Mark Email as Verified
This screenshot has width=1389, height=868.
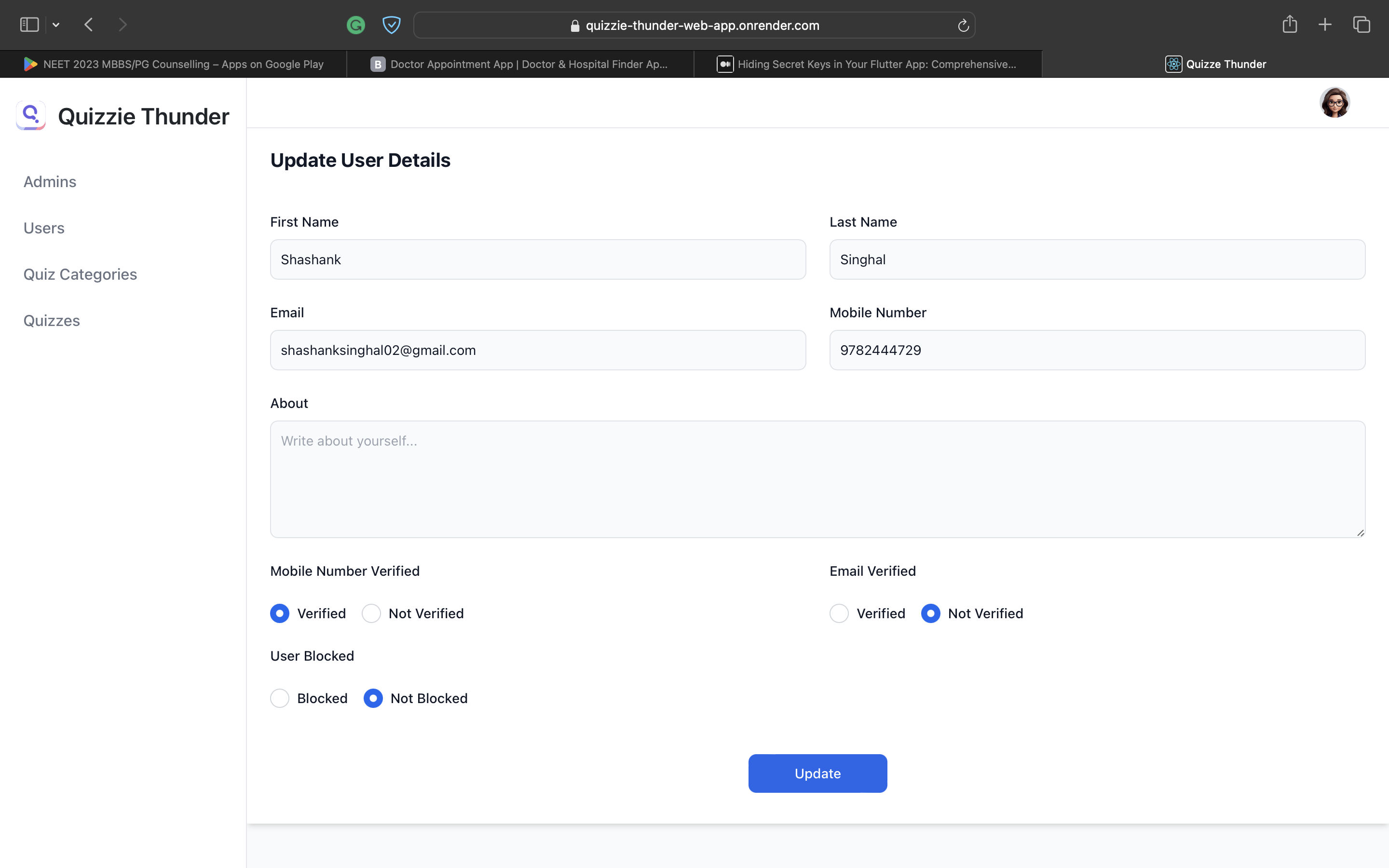pos(839,613)
